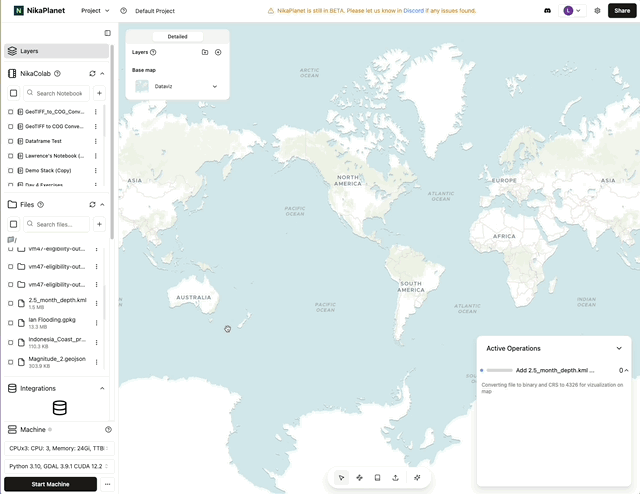Open options menu for 2.5_month_depth.kml file
The height and width of the screenshot is (494, 640).
pyautogui.click(x=96, y=303)
